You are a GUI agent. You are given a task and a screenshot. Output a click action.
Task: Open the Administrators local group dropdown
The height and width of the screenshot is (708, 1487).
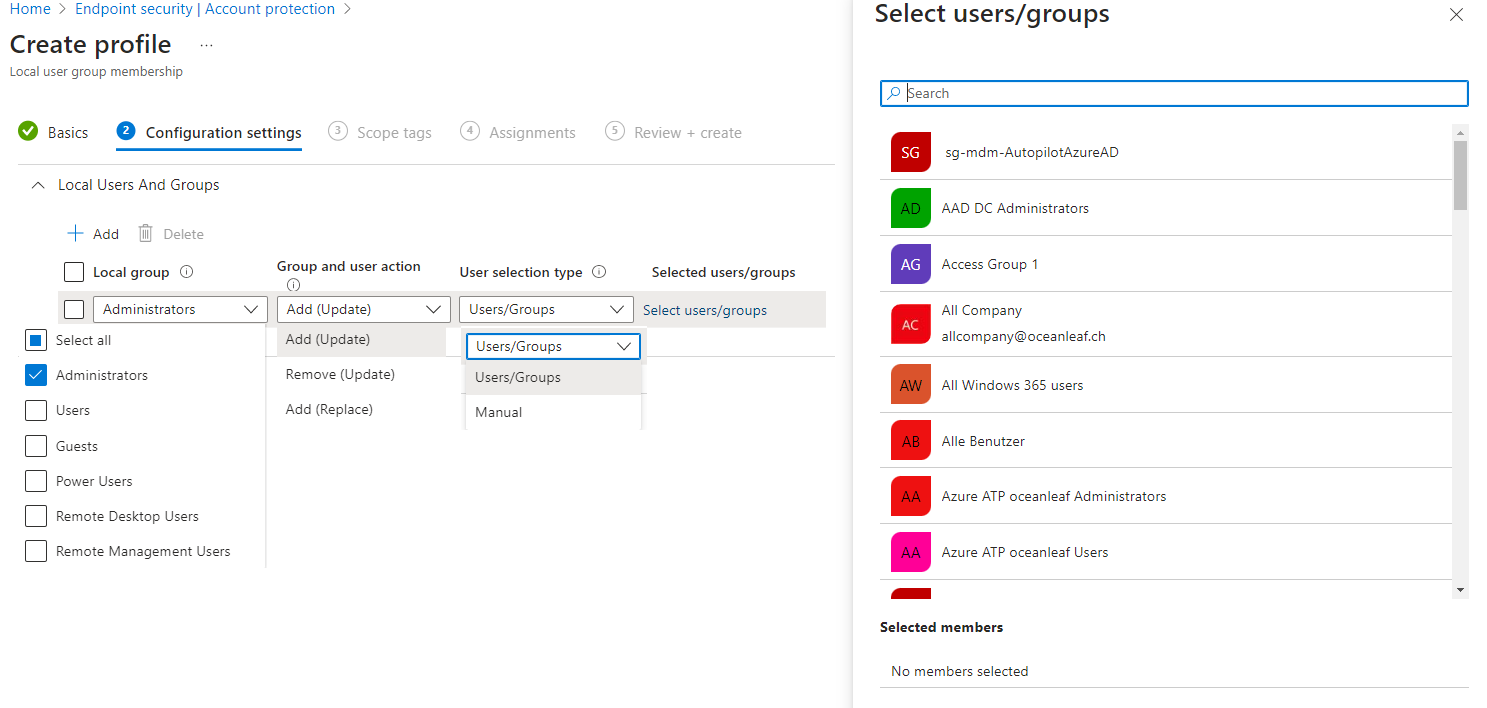coord(180,309)
